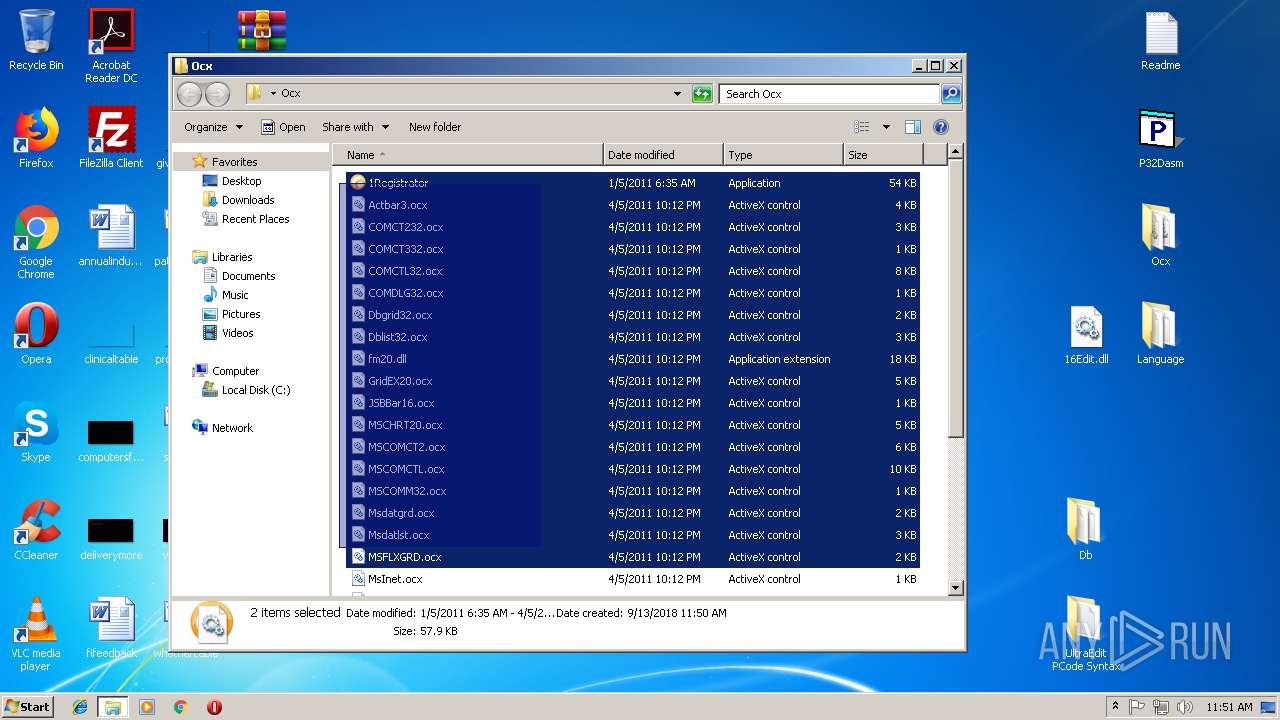Launch Google Chrome desktop shortcut
Image resolution: width=1280 pixels, height=720 pixels.
(x=36, y=243)
